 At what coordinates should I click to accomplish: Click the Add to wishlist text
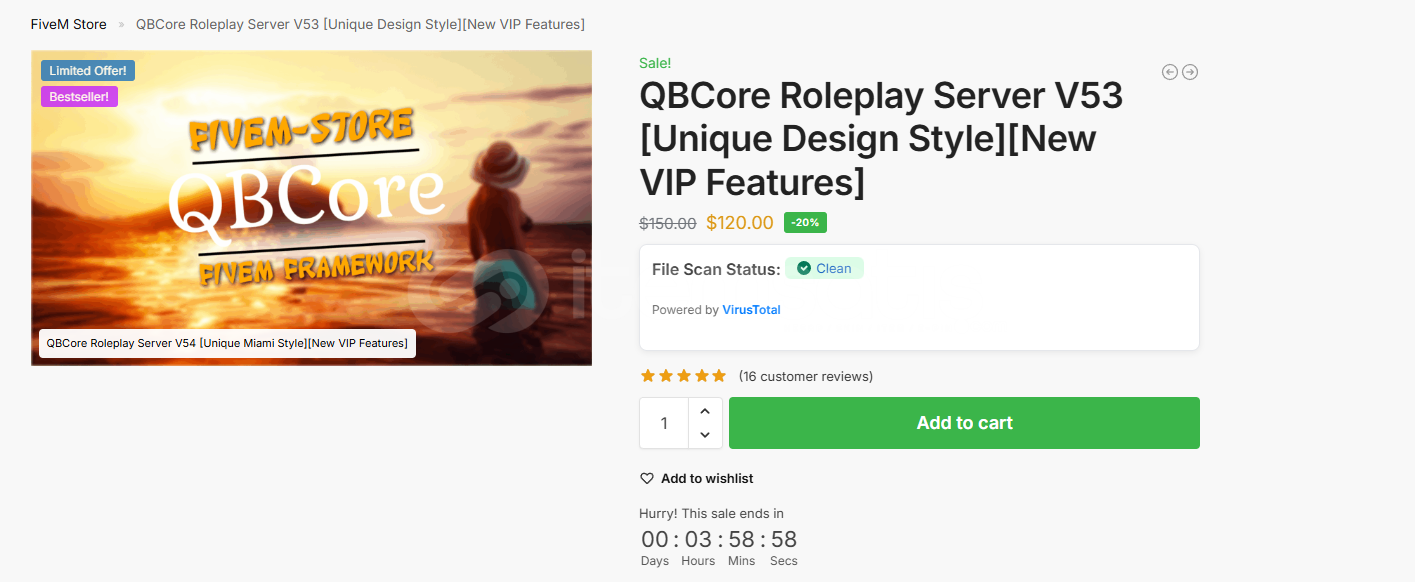click(x=707, y=479)
